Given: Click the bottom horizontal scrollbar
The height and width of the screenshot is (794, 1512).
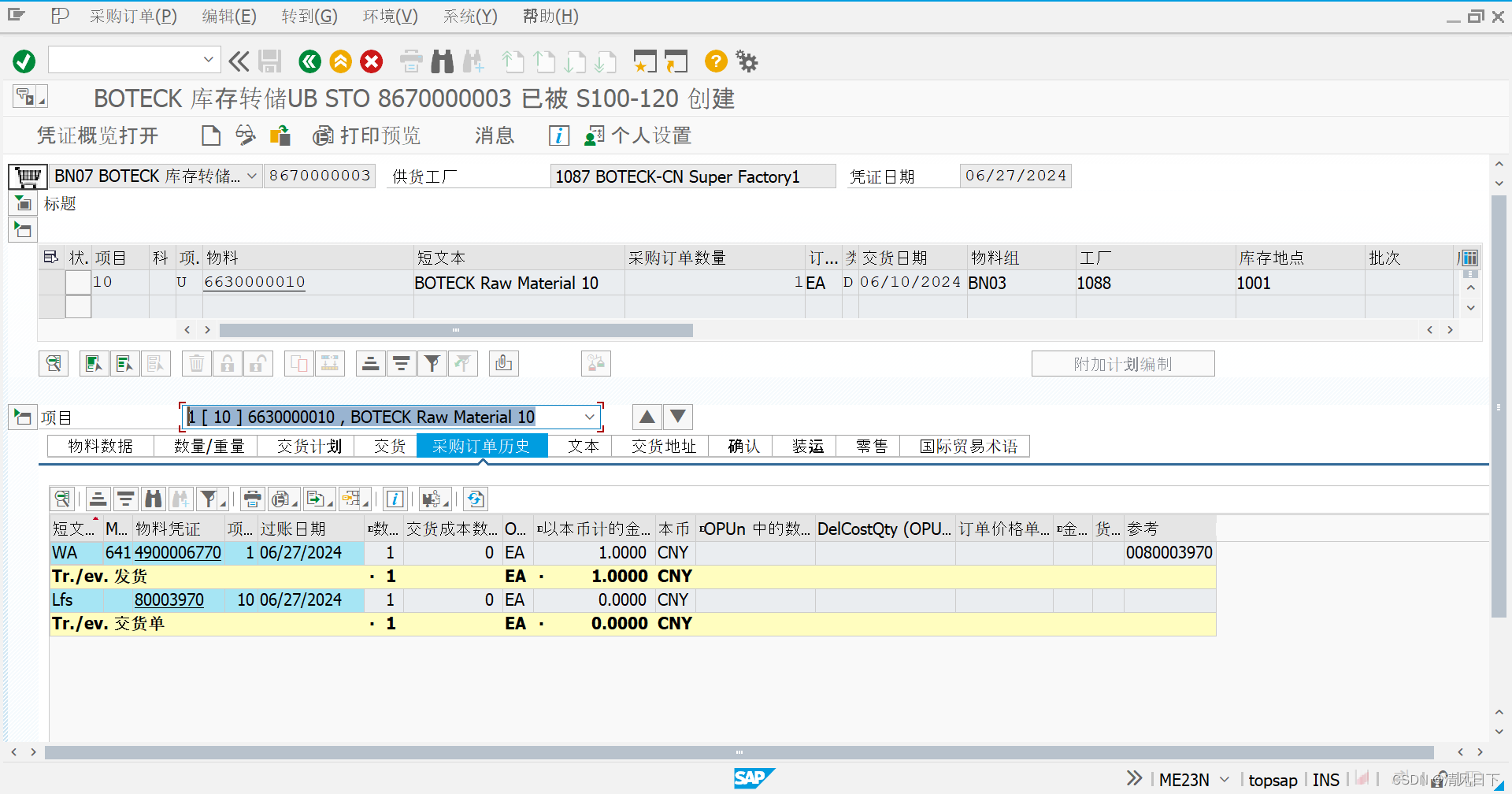Looking at the screenshot, I should [x=739, y=752].
